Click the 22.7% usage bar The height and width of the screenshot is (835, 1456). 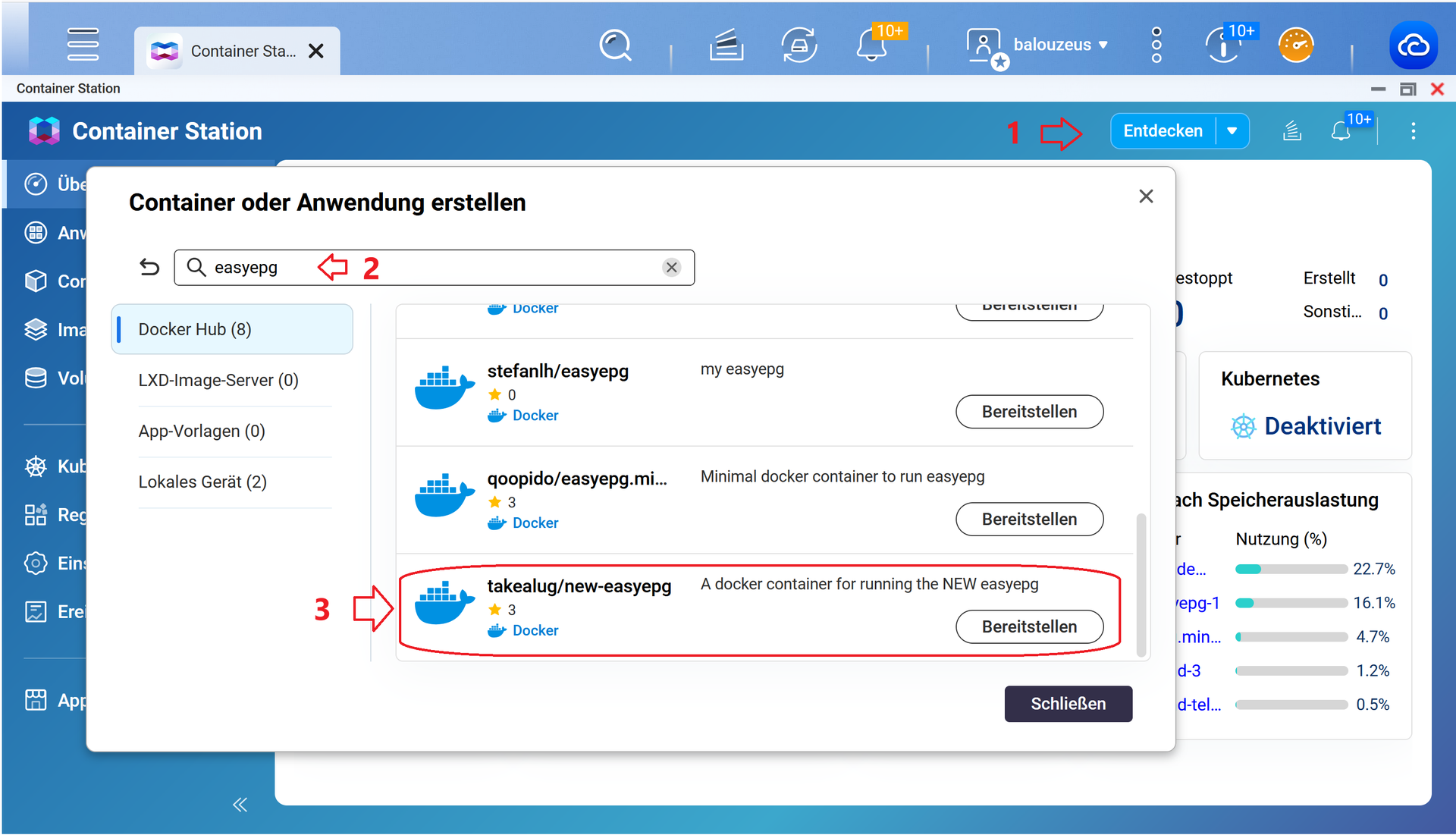coord(1291,570)
